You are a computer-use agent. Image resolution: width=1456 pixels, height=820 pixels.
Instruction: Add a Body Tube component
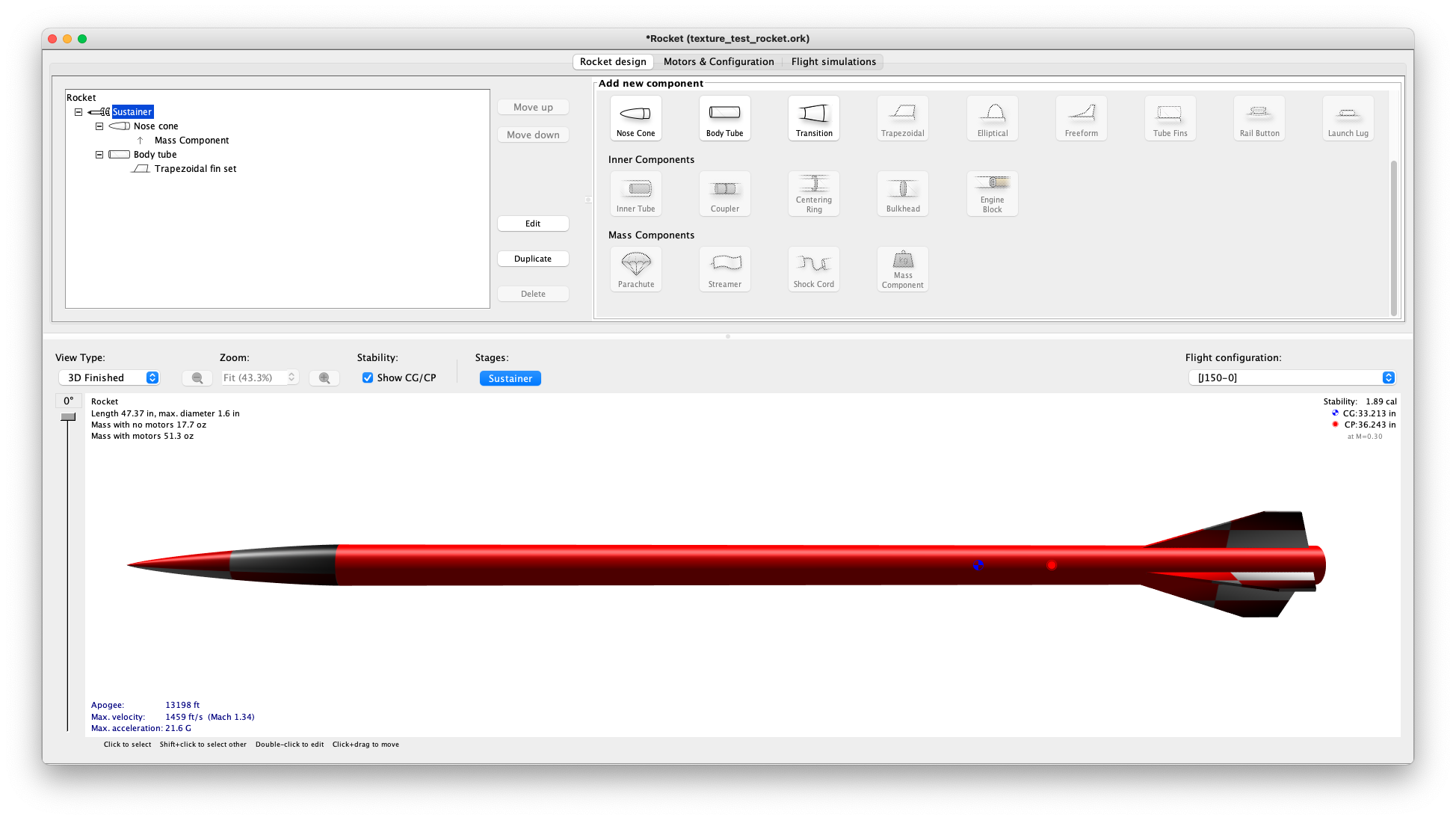tap(724, 118)
